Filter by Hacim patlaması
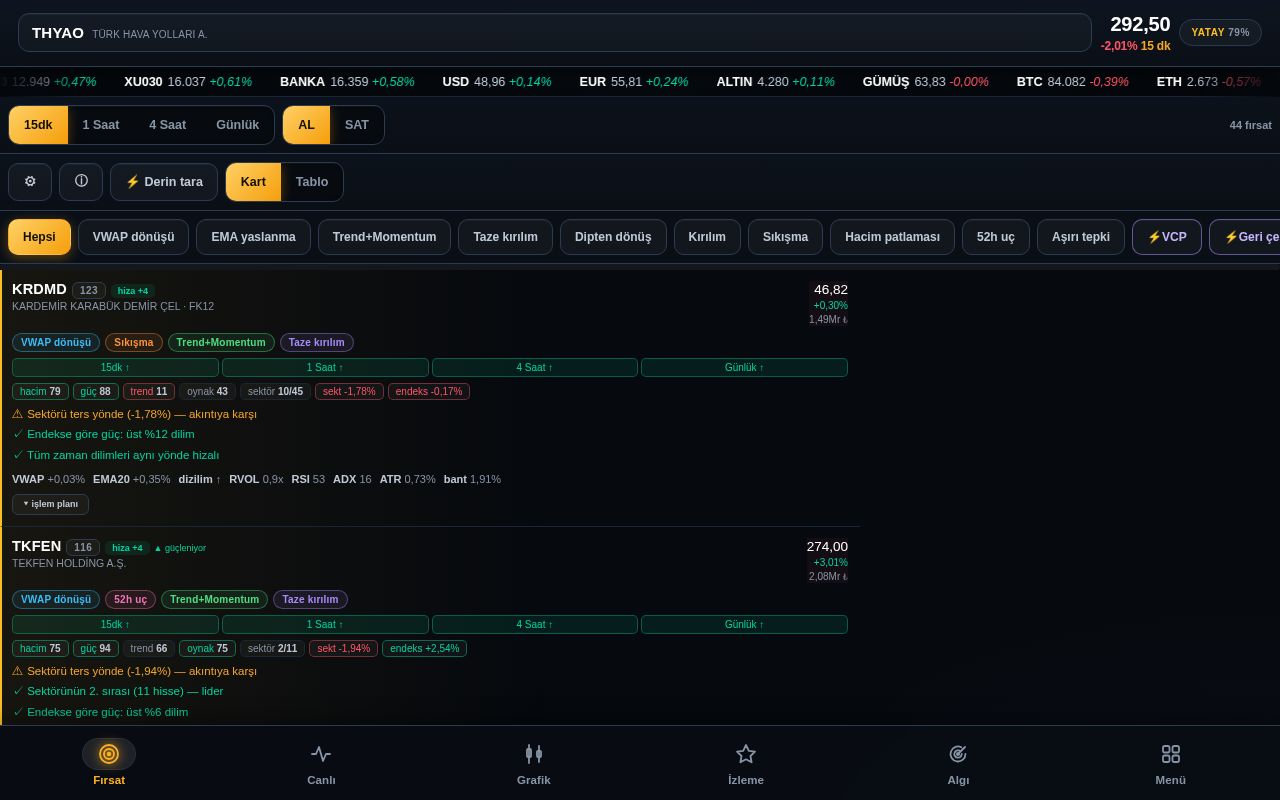 point(892,237)
